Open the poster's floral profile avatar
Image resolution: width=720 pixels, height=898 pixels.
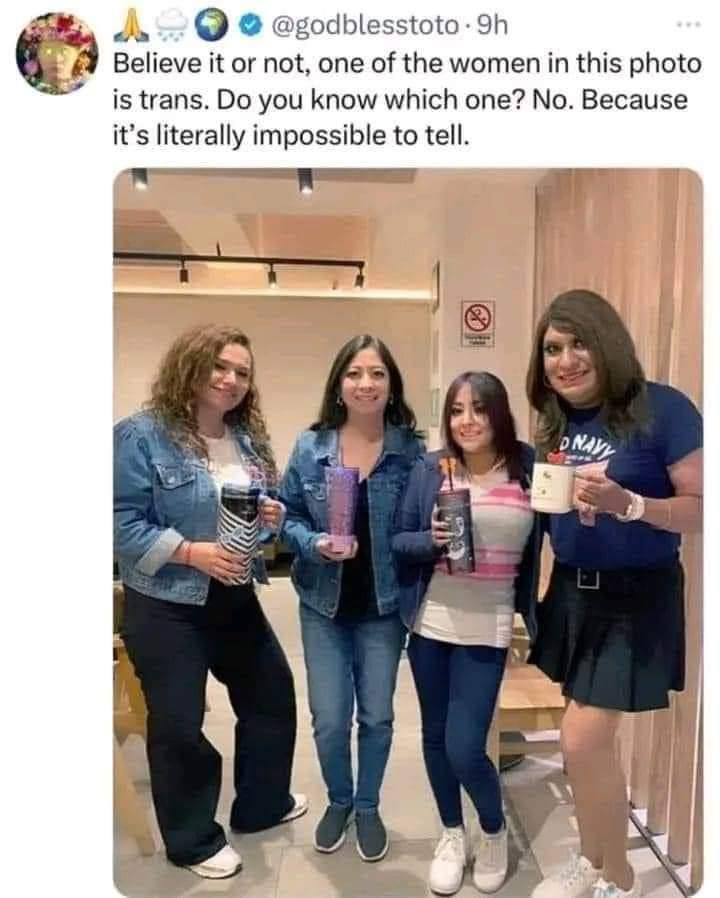(57, 53)
